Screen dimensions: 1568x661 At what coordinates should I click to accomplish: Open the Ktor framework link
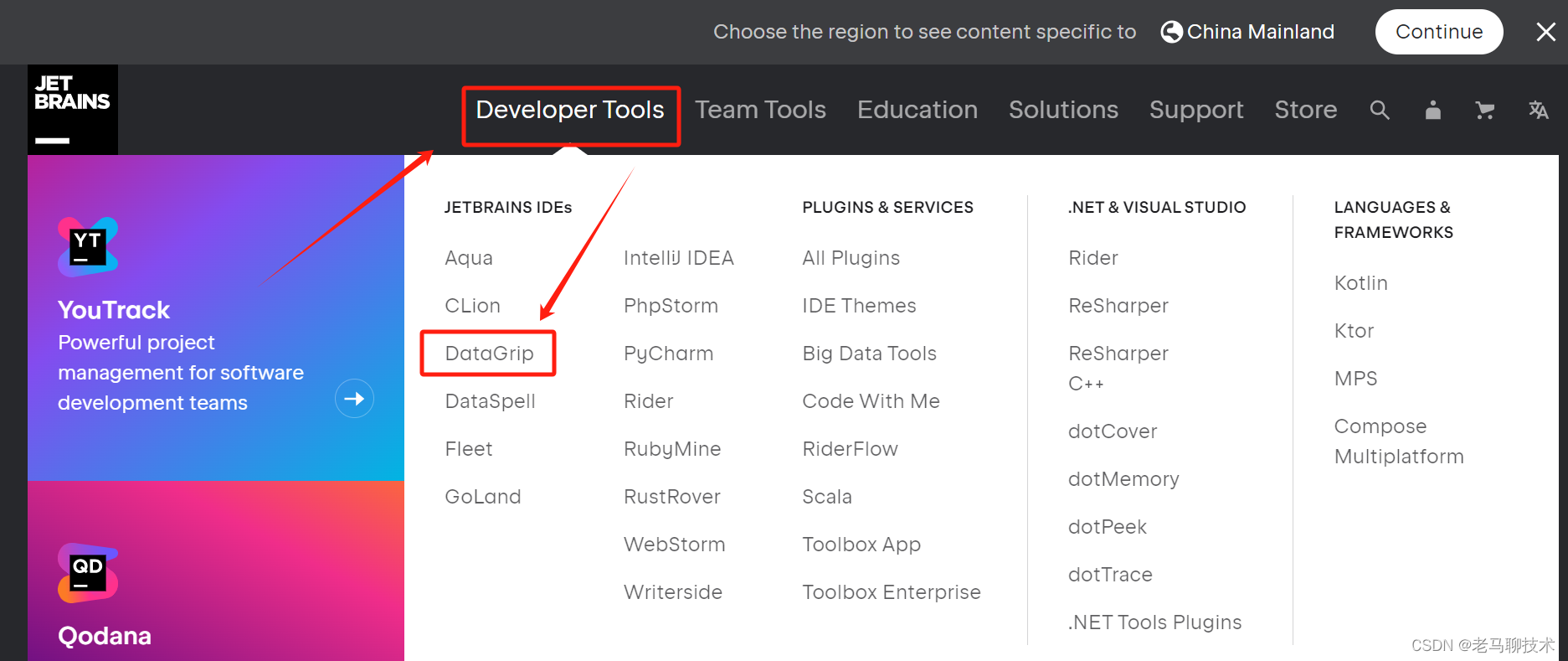point(1355,331)
